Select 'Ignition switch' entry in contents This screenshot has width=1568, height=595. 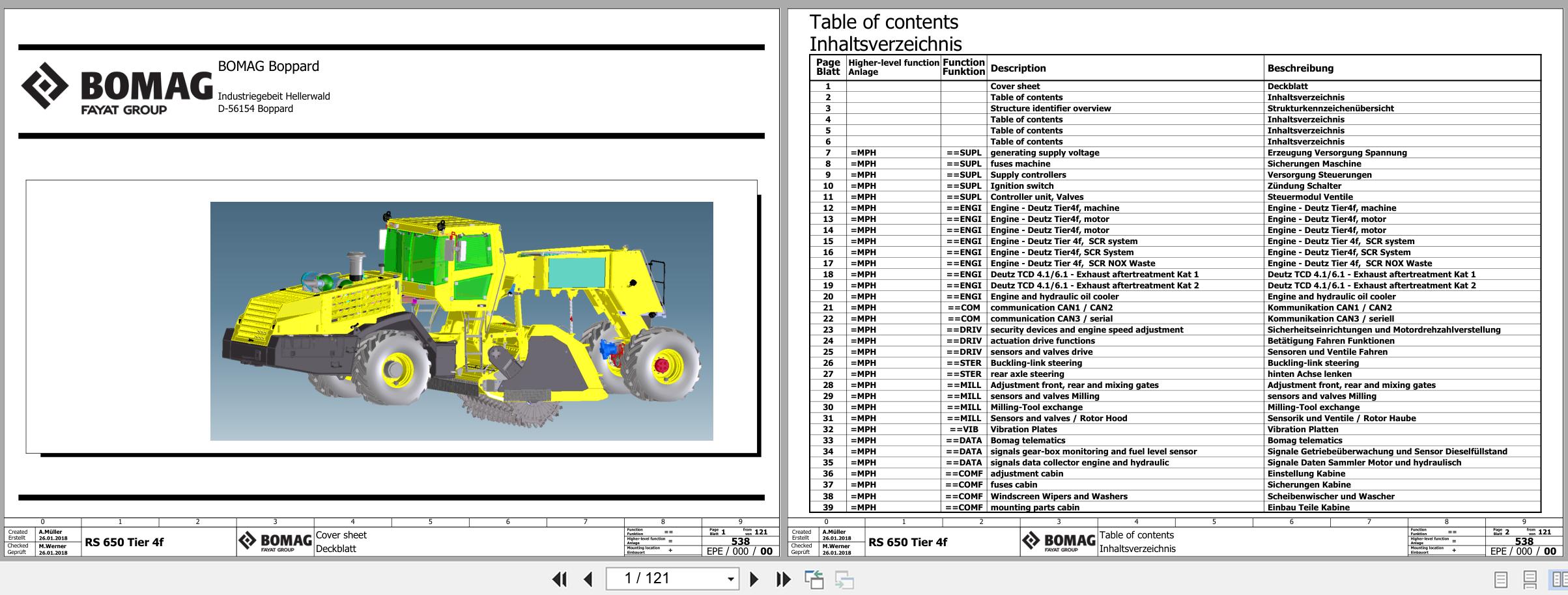pyautogui.click(x=1021, y=186)
